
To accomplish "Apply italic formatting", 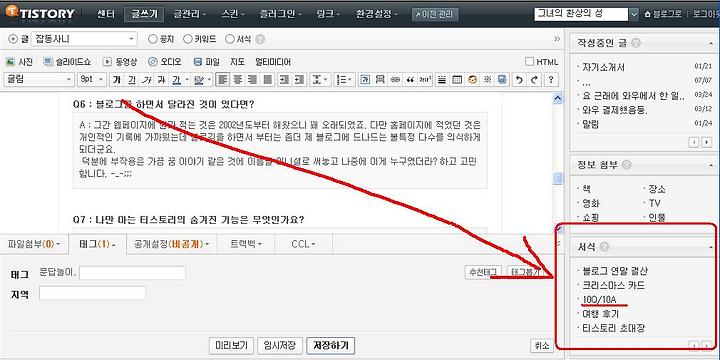I will [146, 79].
